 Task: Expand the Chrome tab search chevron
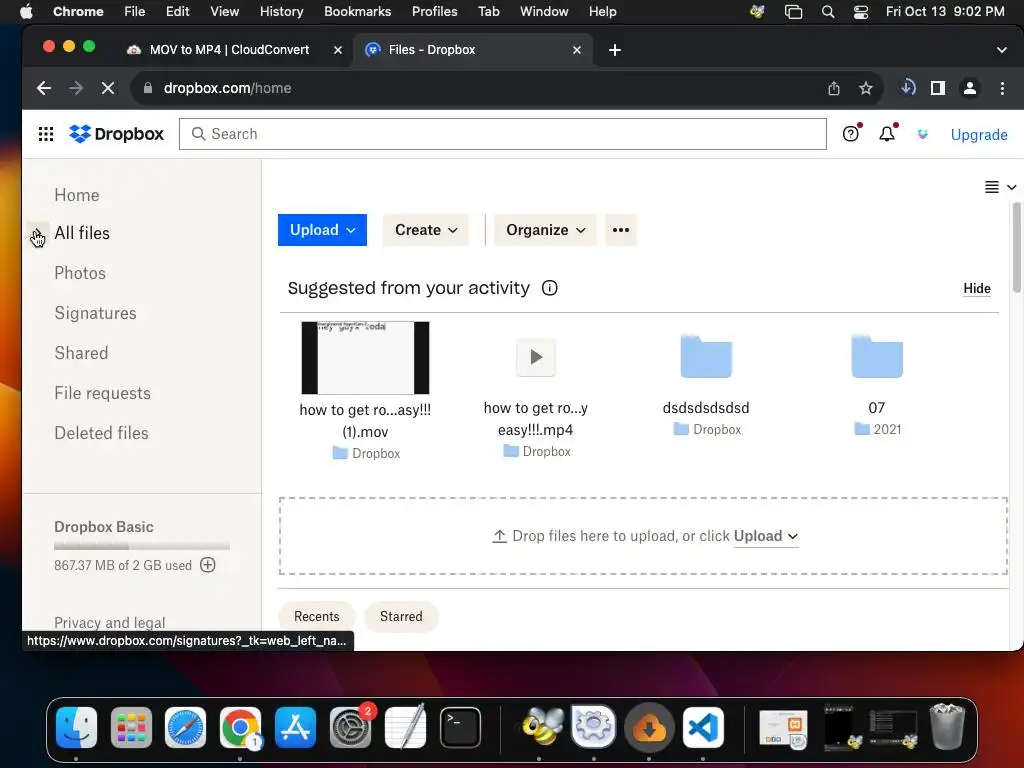pyautogui.click(x=1002, y=50)
